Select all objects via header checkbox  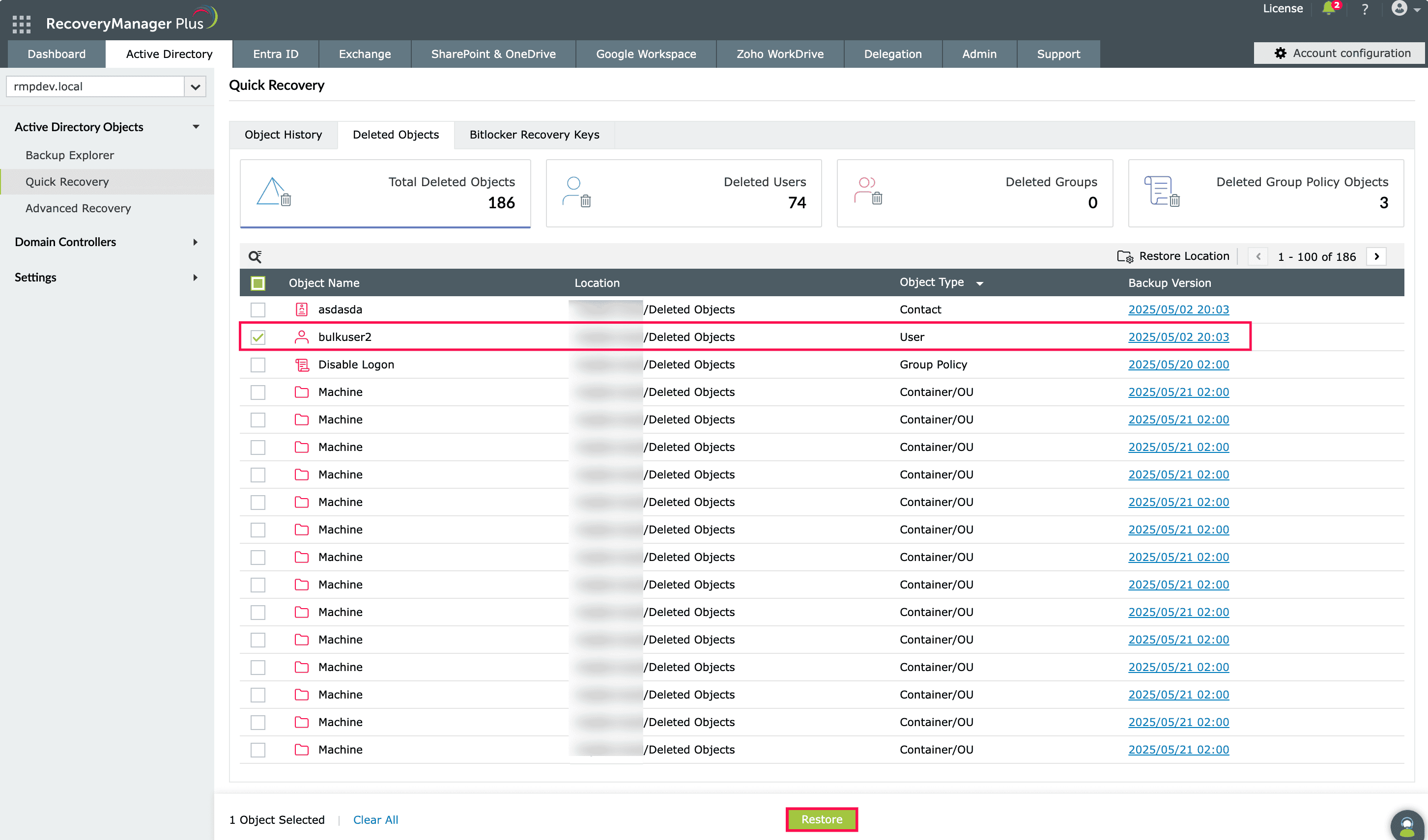258,282
